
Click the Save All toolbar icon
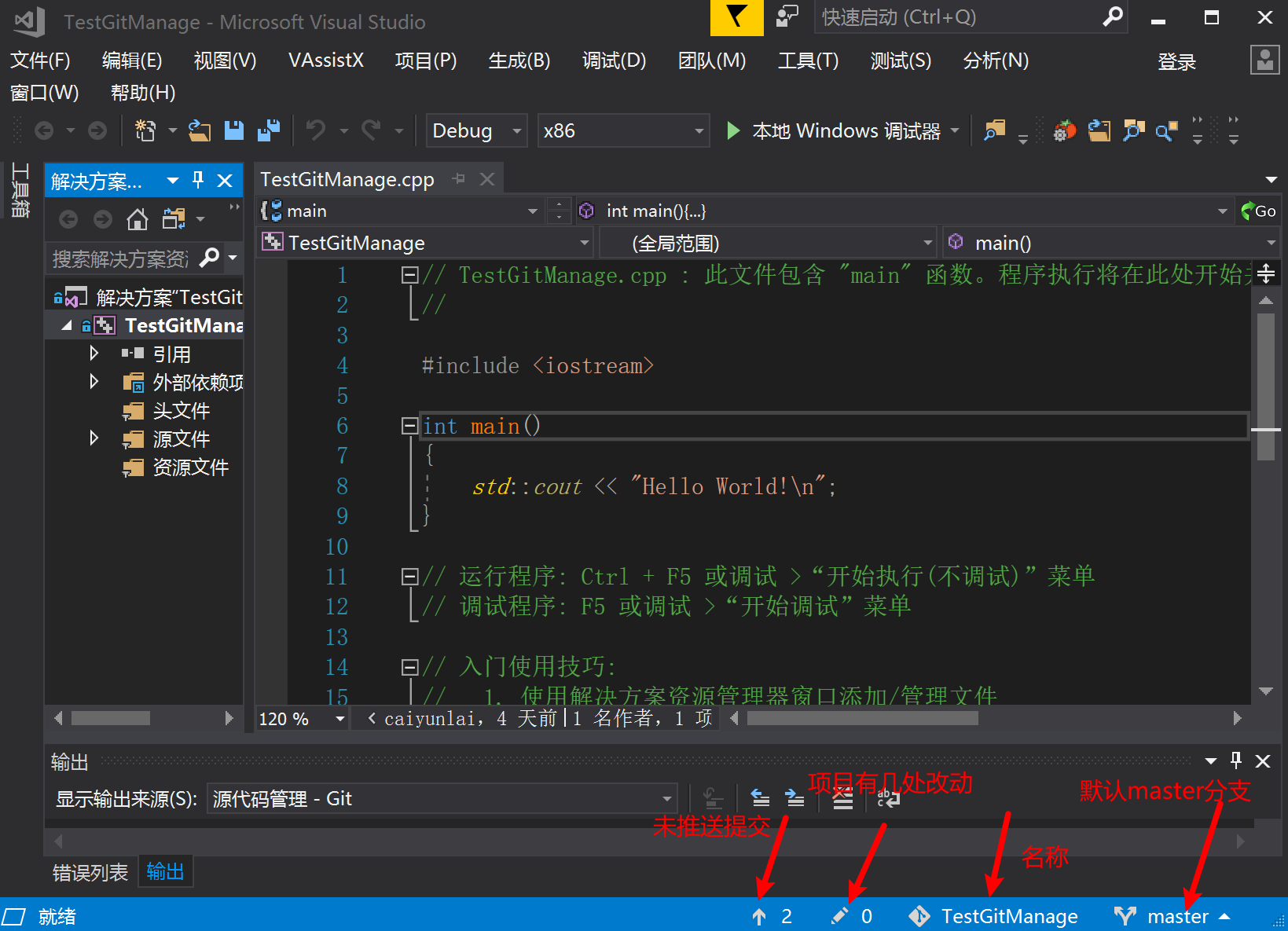pos(269,130)
